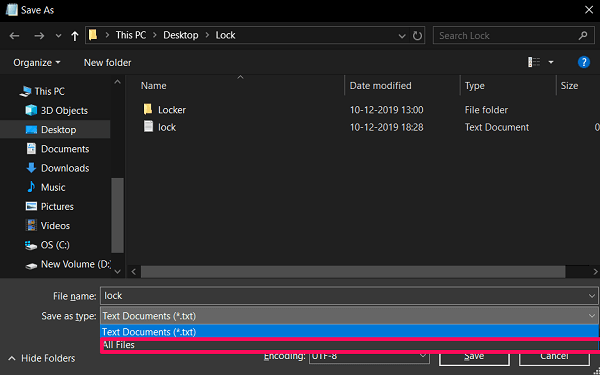Change view layout icon

[x=534, y=62]
